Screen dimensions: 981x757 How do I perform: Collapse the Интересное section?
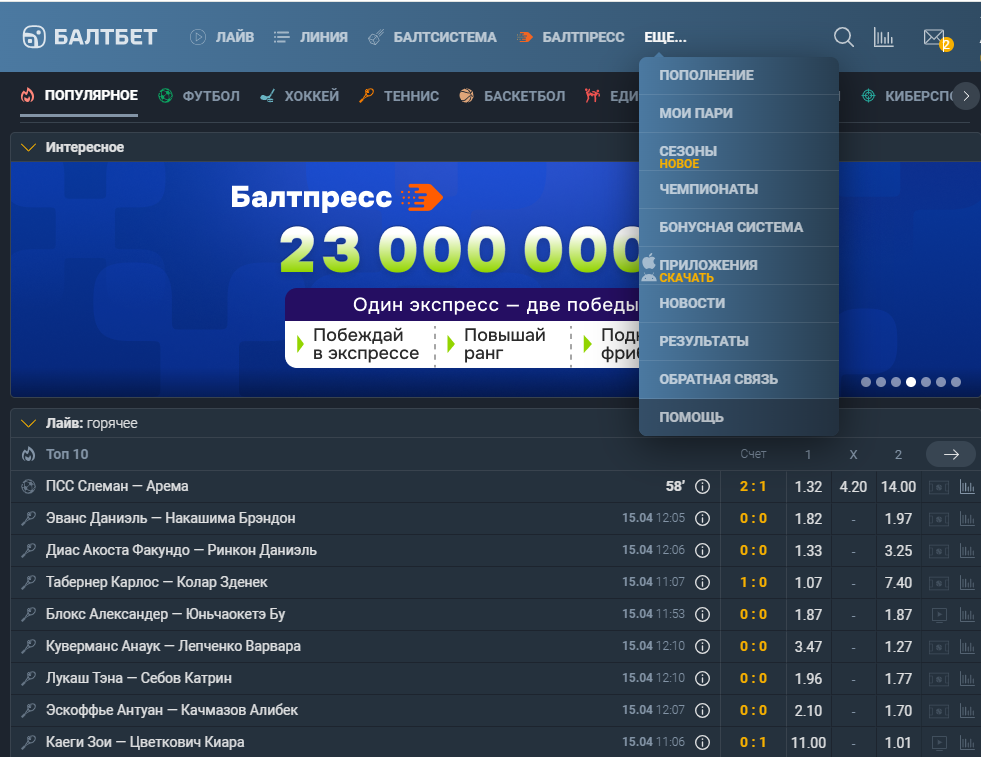pos(28,148)
